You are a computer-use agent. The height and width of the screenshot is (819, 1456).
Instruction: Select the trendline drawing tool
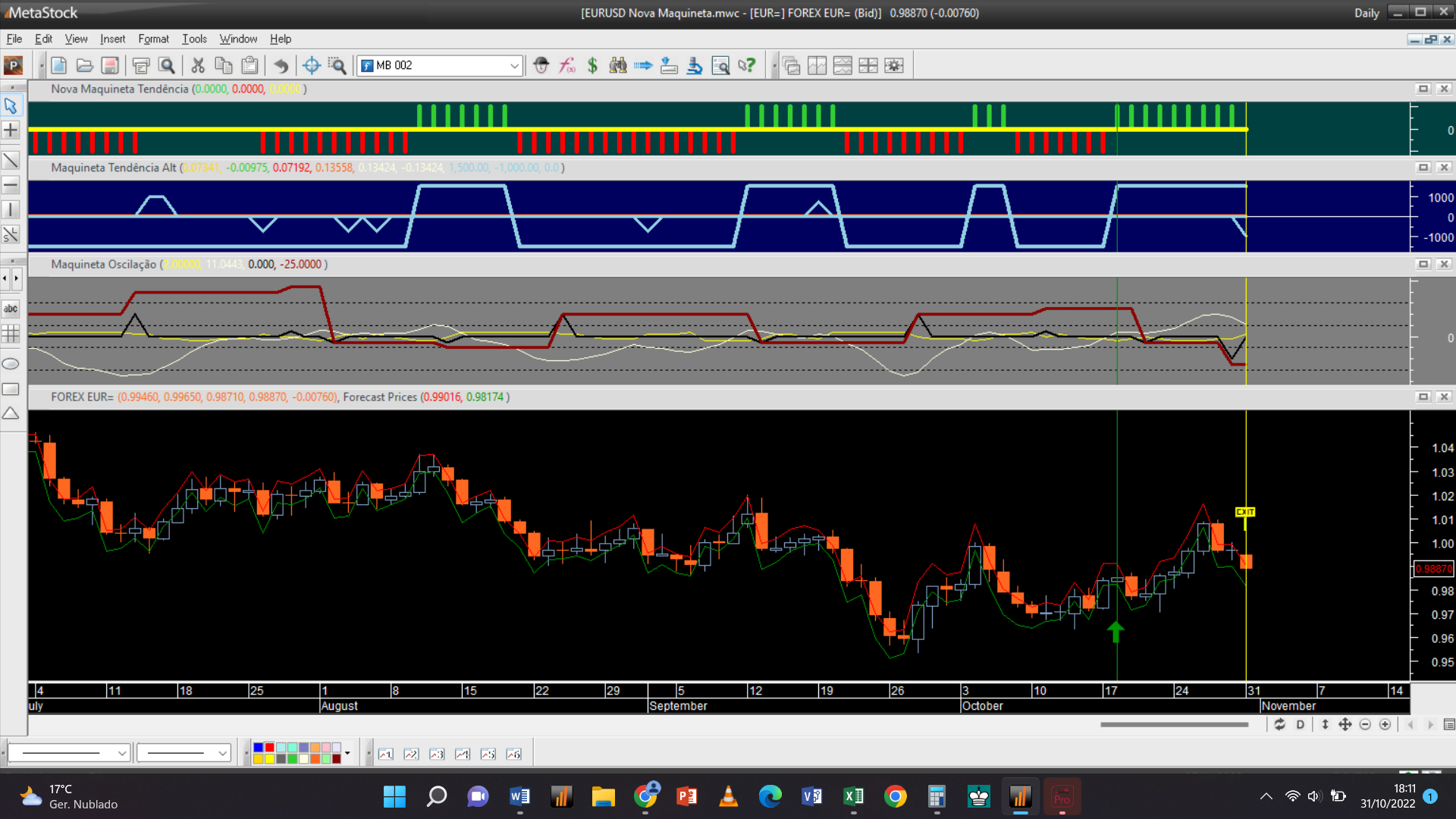tap(11, 160)
